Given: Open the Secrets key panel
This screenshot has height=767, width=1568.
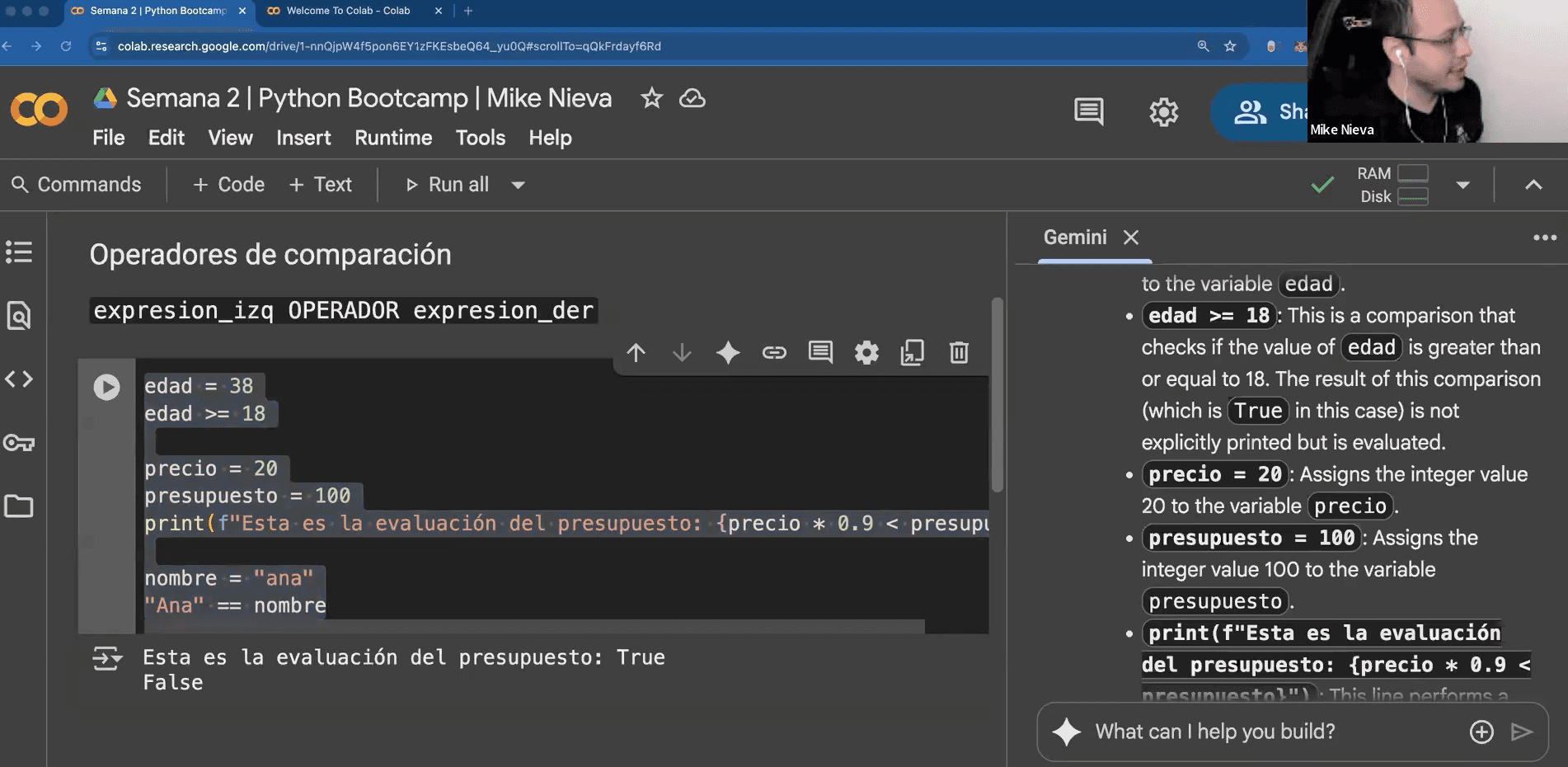Looking at the screenshot, I should pos(19,443).
